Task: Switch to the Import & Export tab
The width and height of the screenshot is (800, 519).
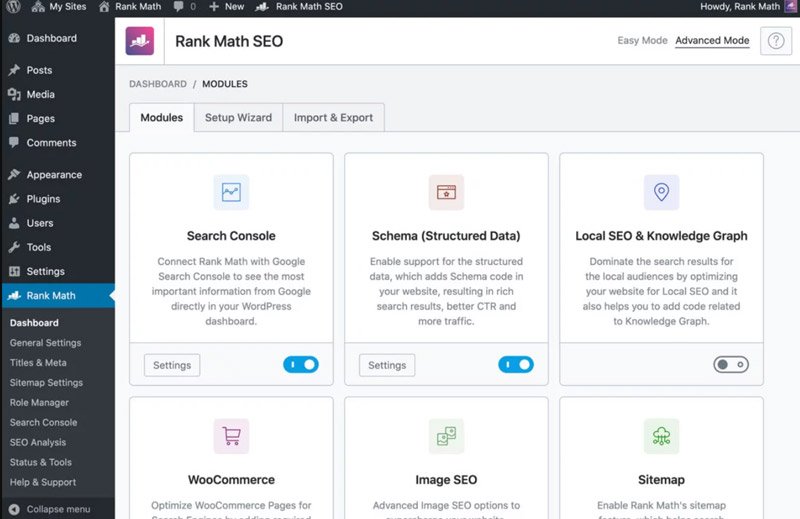Action: (x=333, y=117)
